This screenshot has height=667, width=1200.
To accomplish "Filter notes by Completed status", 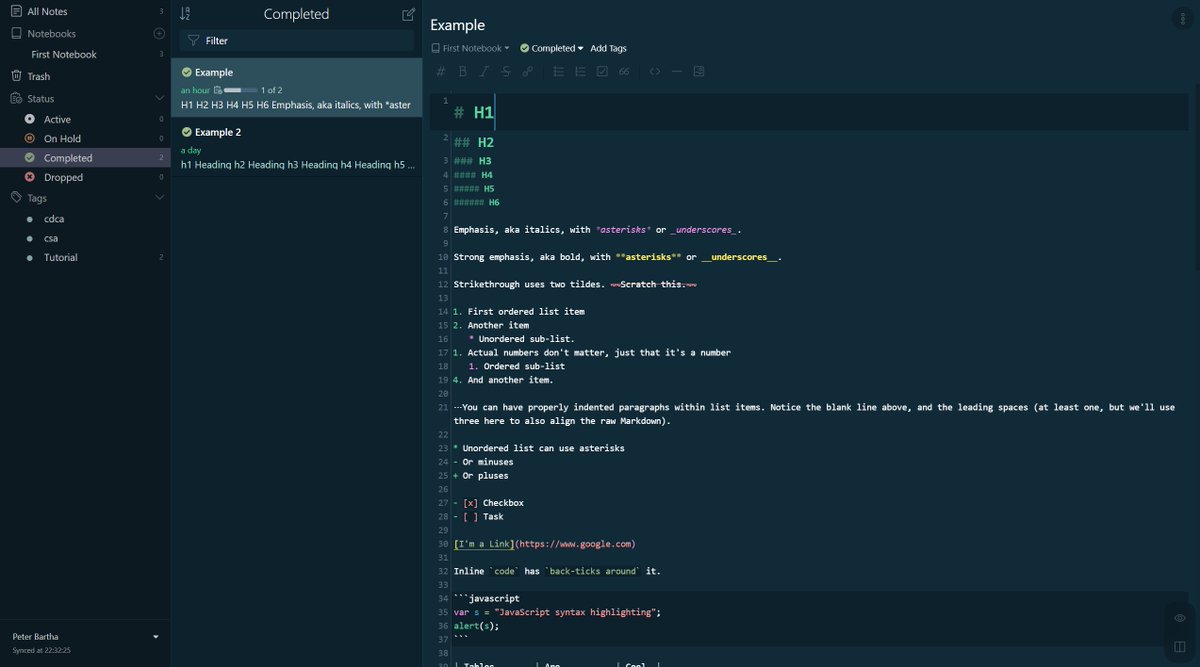I will [x=85, y=158].
